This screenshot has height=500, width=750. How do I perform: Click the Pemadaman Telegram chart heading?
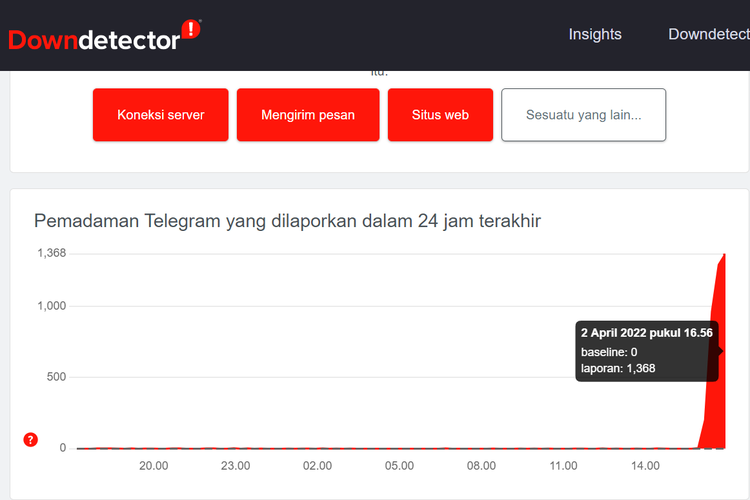pyautogui.click(x=287, y=221)
